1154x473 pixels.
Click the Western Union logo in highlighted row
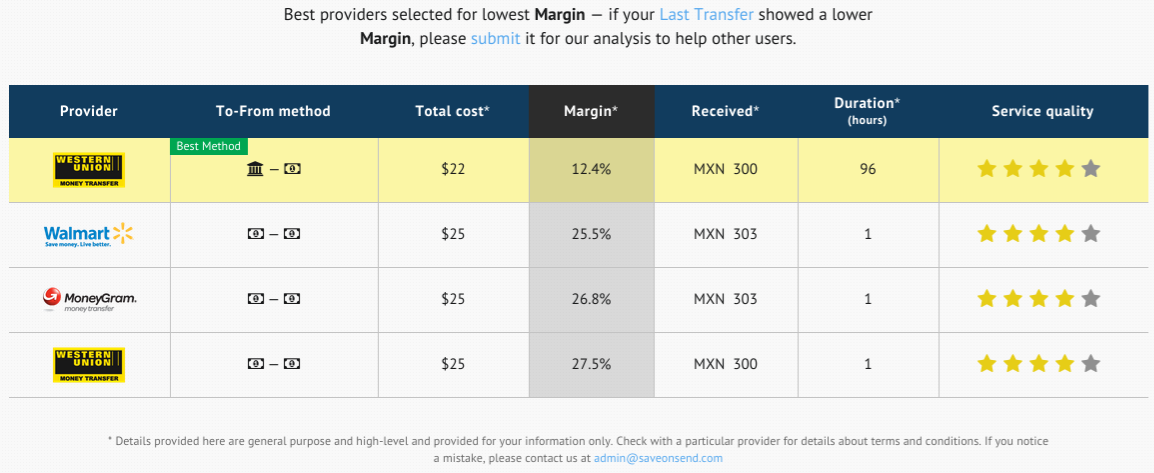pos(88,170)
